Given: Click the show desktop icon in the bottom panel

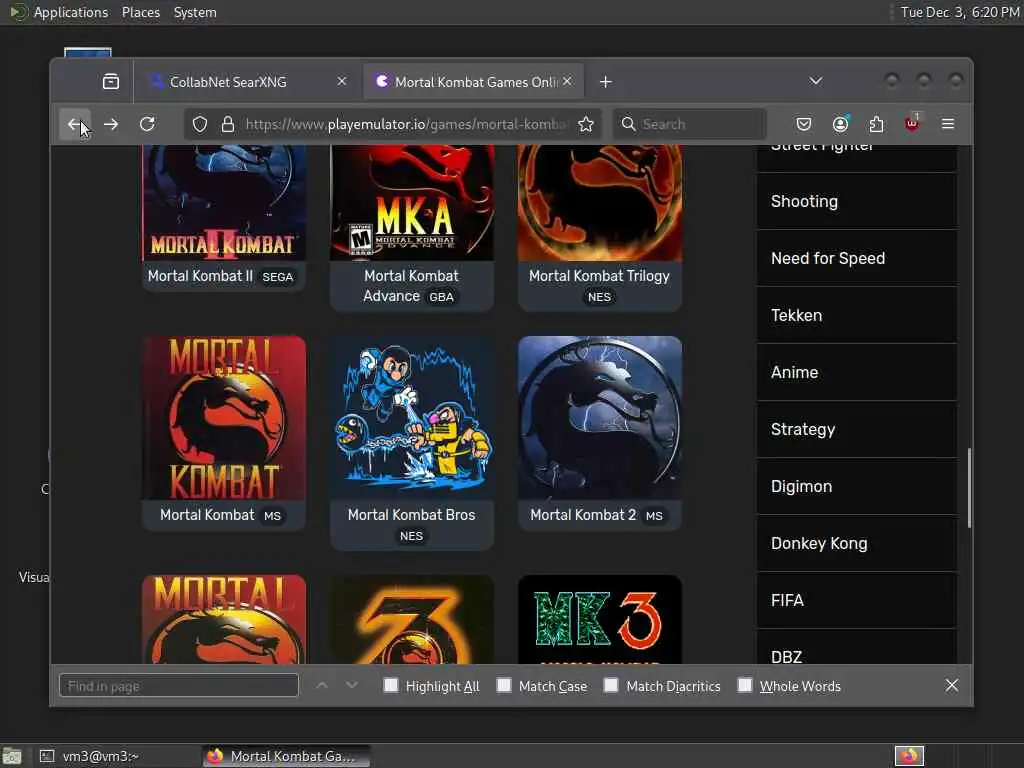Looking at the screenshot, I should pyautogui.click(x=12, y=756).
